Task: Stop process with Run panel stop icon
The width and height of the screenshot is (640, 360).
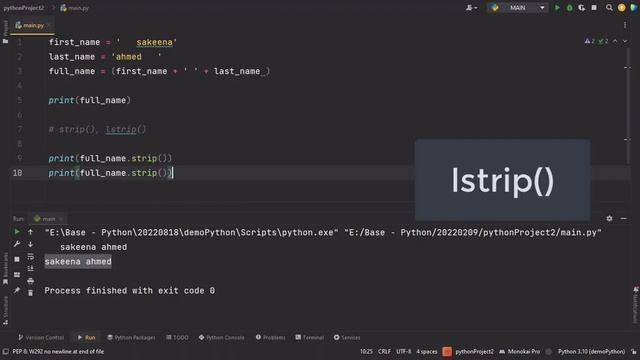Action: (17, 259)
